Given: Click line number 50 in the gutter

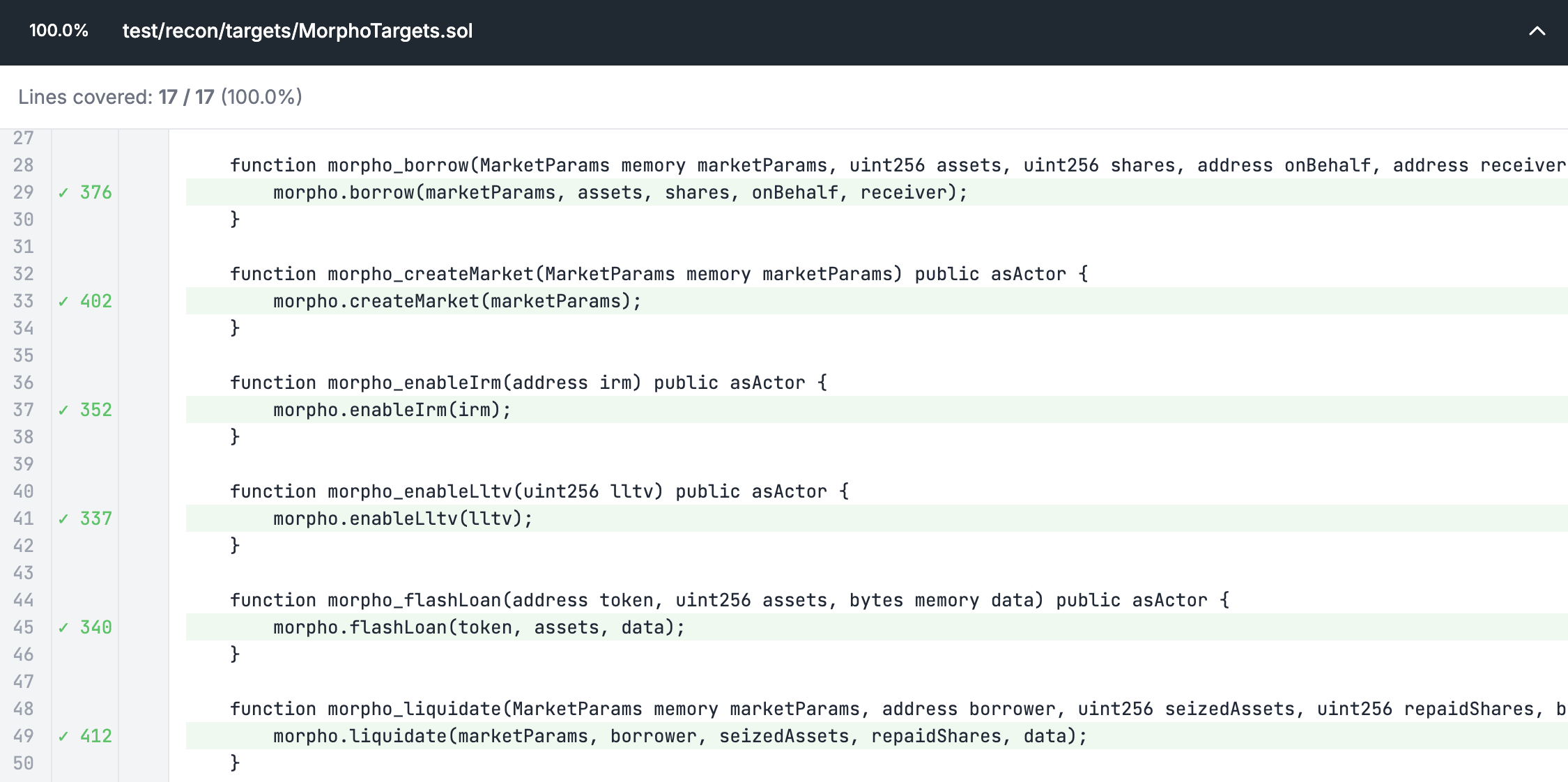Looking at the screenshot, I should coord(24,763).
